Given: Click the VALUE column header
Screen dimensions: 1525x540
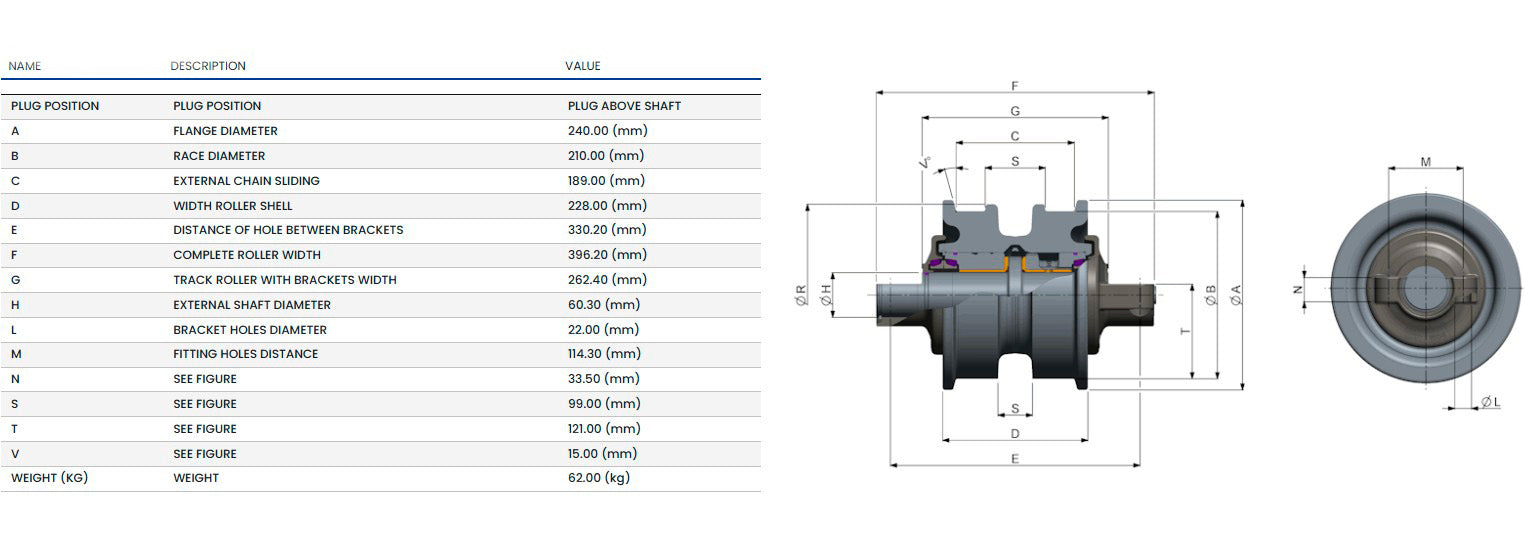Looking at the screenshot, I should 583,66.
